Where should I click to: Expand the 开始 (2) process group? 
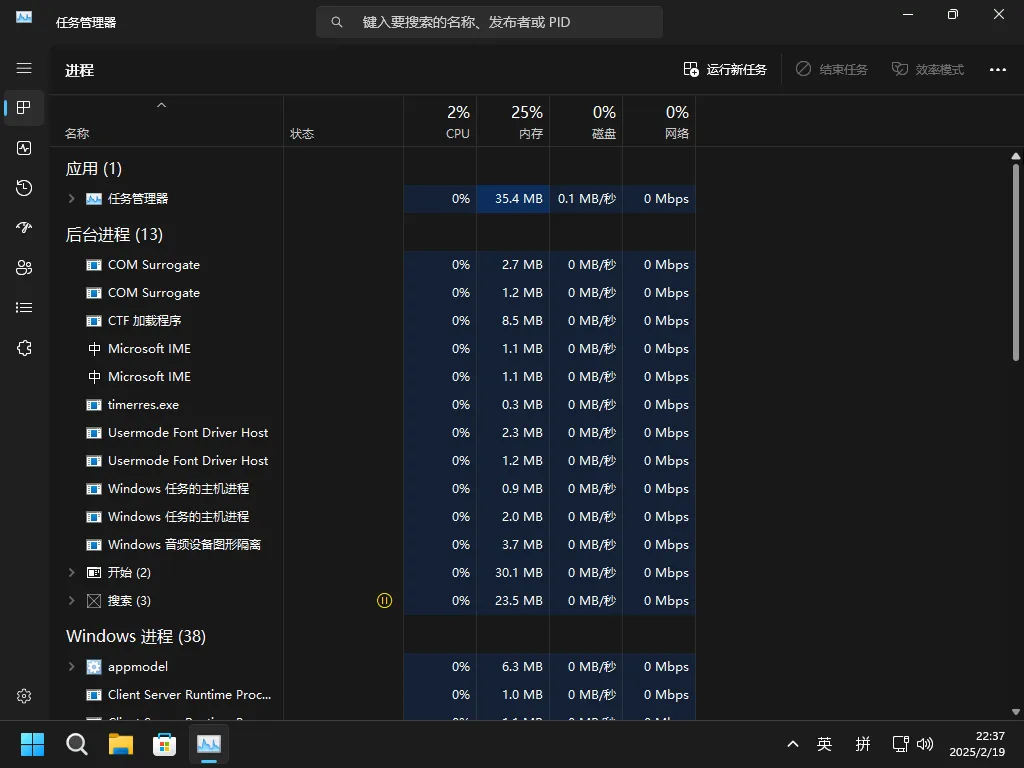coord(71,572)
